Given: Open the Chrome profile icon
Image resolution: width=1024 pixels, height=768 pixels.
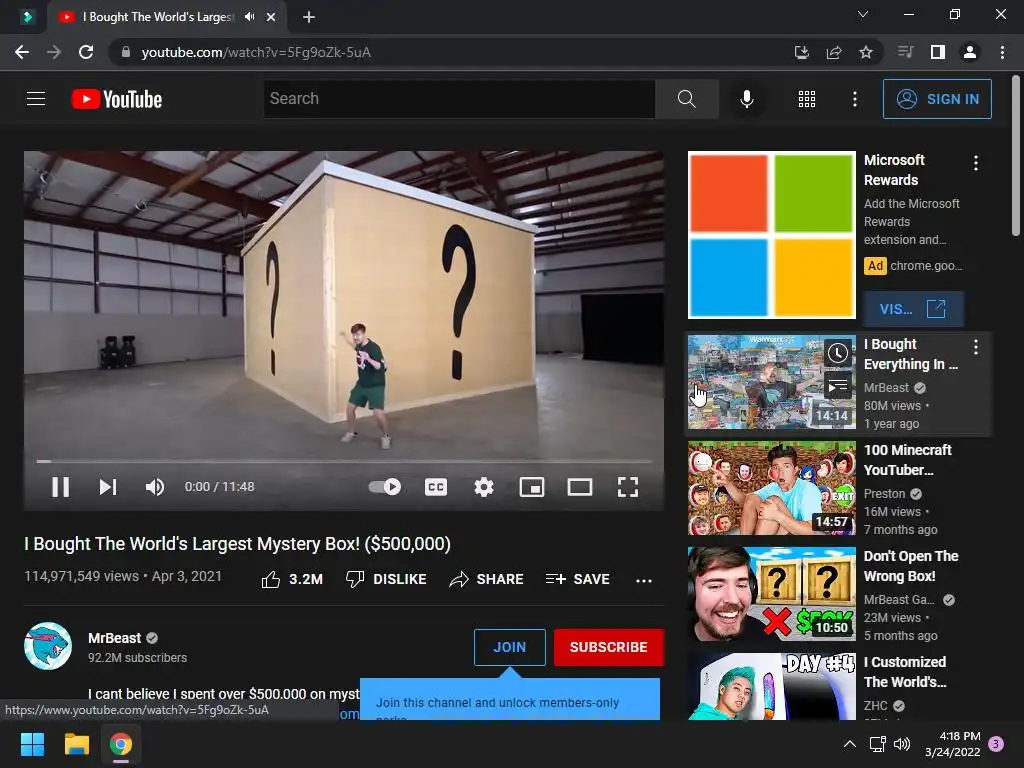Looking at the screenshot, I should click(x=970, y=52).
